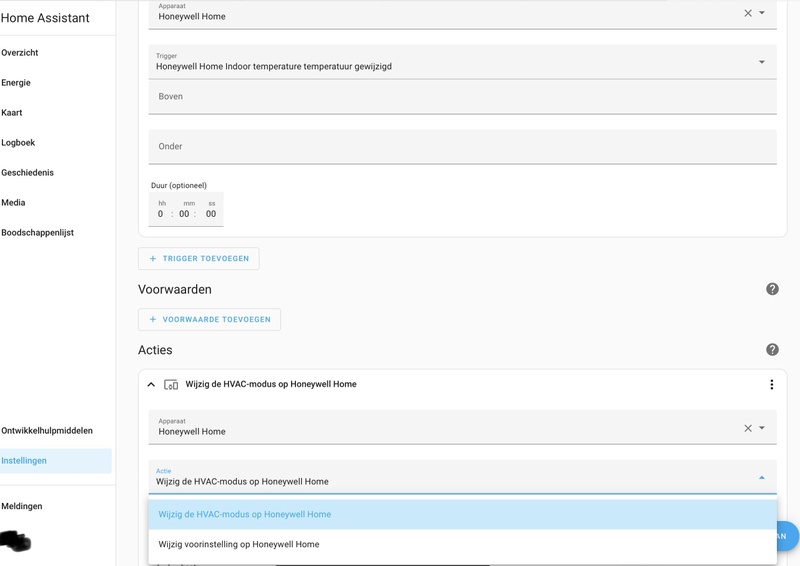Click the Voorwaarde toevoegen button
This screenshot has height=566, width=800.
(210, 319)
